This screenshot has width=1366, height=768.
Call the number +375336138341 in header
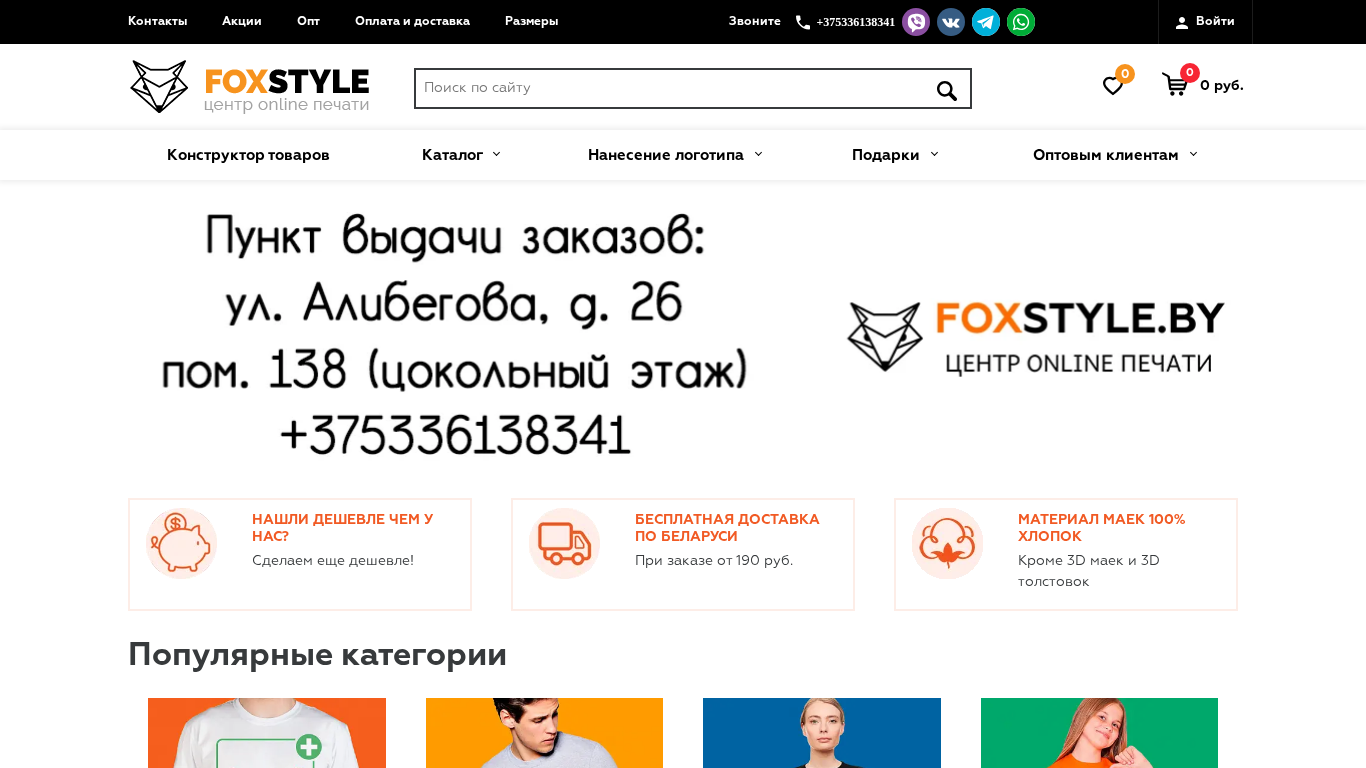click(x=855, y=22)
